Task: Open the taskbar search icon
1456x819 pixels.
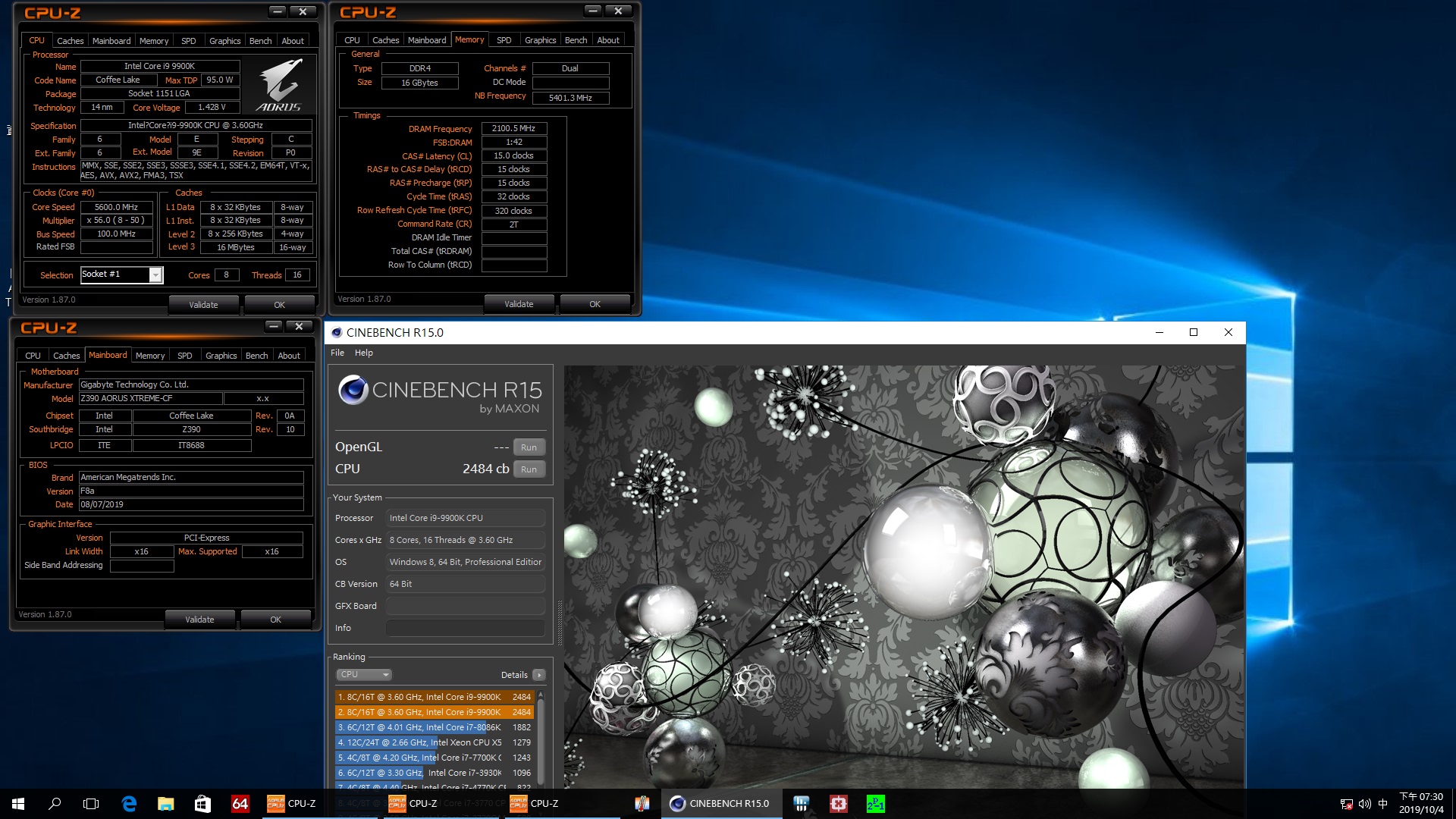Action: click(x=55, y=804)
